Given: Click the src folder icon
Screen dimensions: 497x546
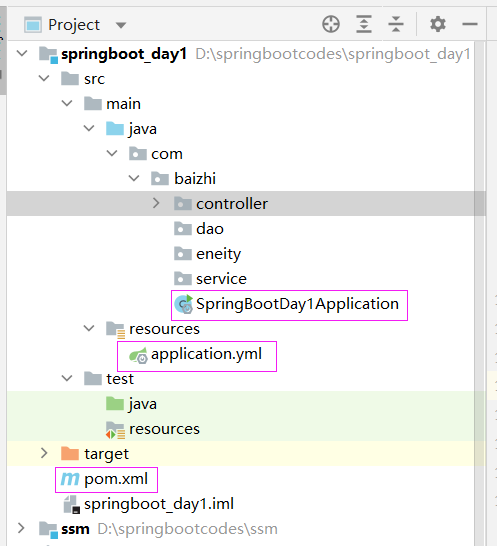Looking at the screenshot, I should 70,79.
